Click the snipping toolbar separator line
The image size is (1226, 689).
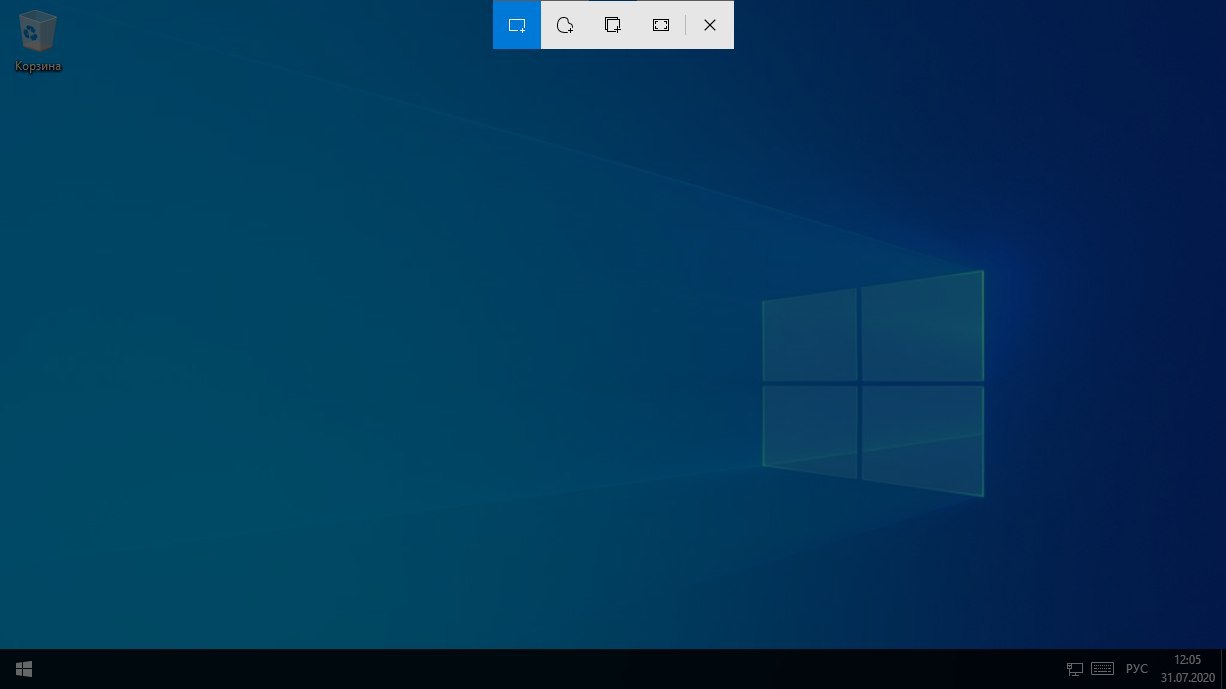(686, 25)
